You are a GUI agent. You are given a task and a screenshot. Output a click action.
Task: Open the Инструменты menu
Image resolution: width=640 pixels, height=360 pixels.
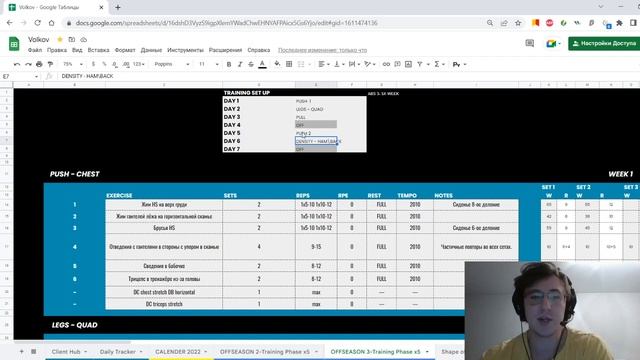coord(185,50)
